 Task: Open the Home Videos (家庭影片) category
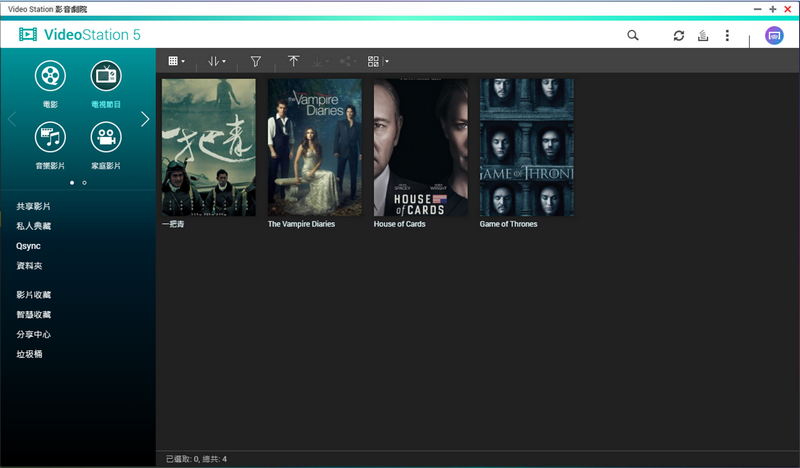[x=106, y=137]
